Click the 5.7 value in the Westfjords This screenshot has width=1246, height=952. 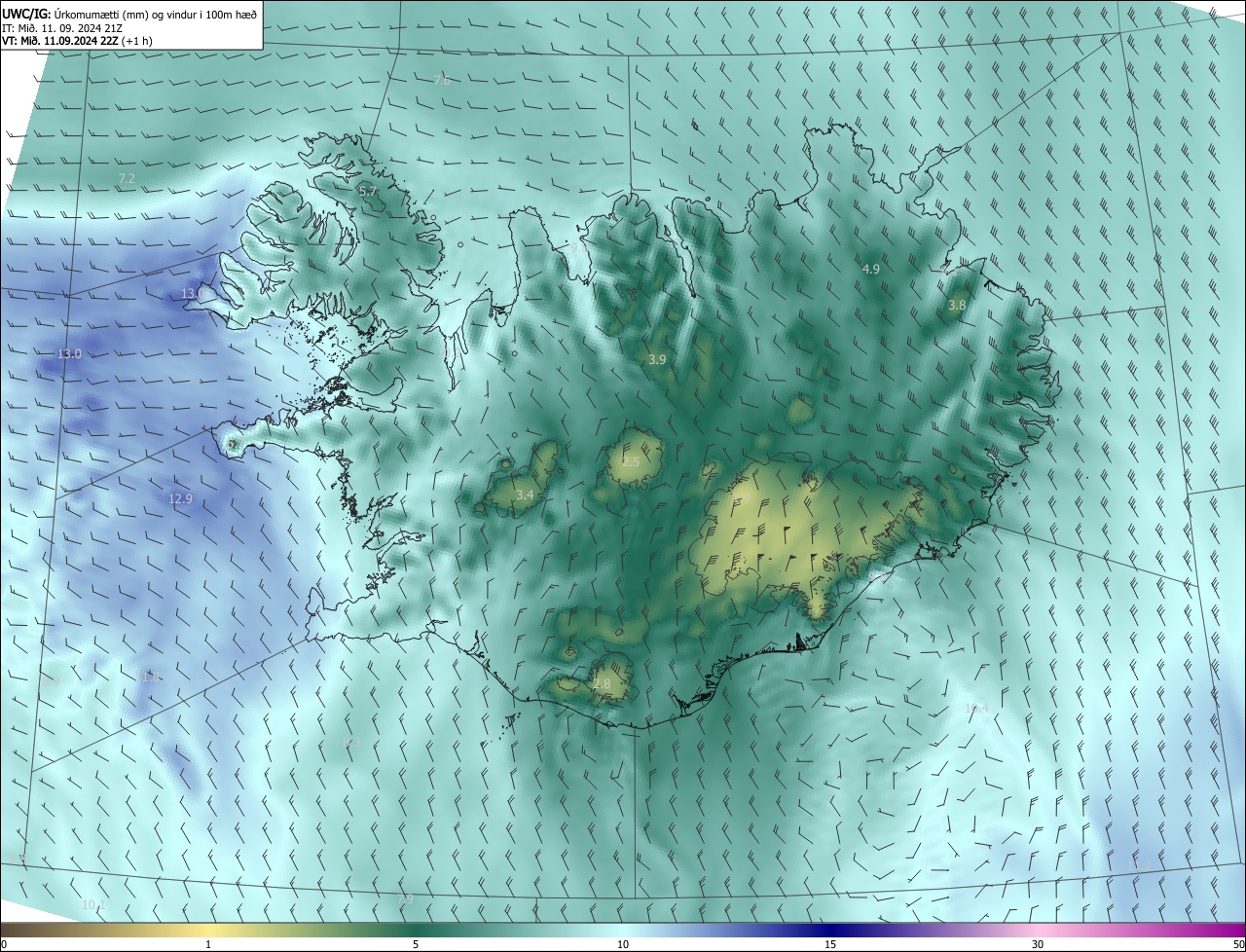pyautogui.click(x=368, y=192)
